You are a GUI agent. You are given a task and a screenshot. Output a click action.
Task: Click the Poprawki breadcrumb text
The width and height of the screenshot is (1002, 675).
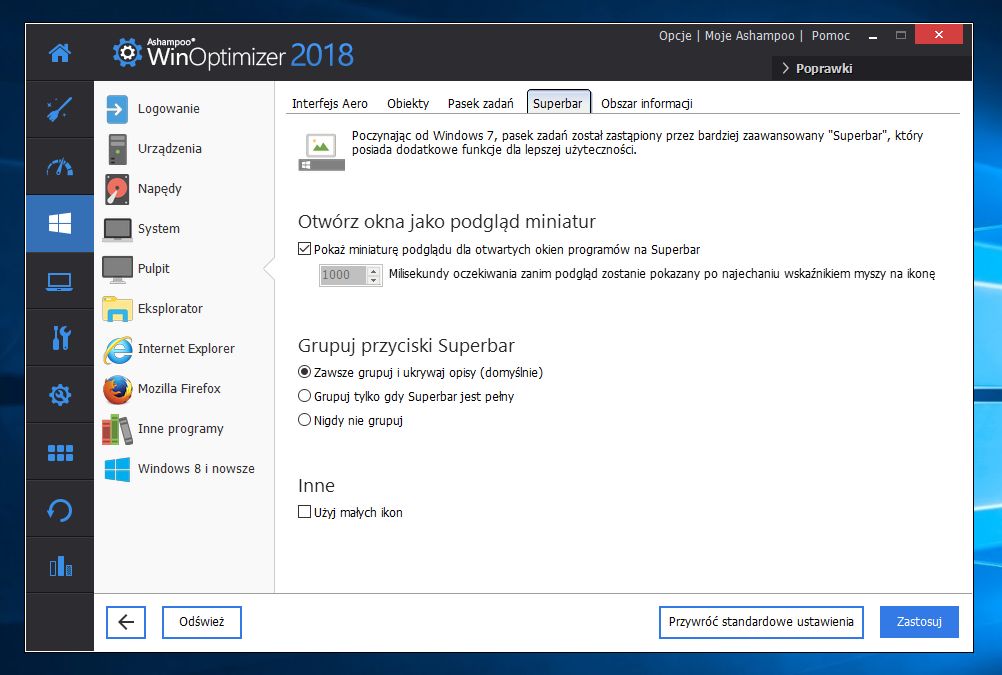824,68
